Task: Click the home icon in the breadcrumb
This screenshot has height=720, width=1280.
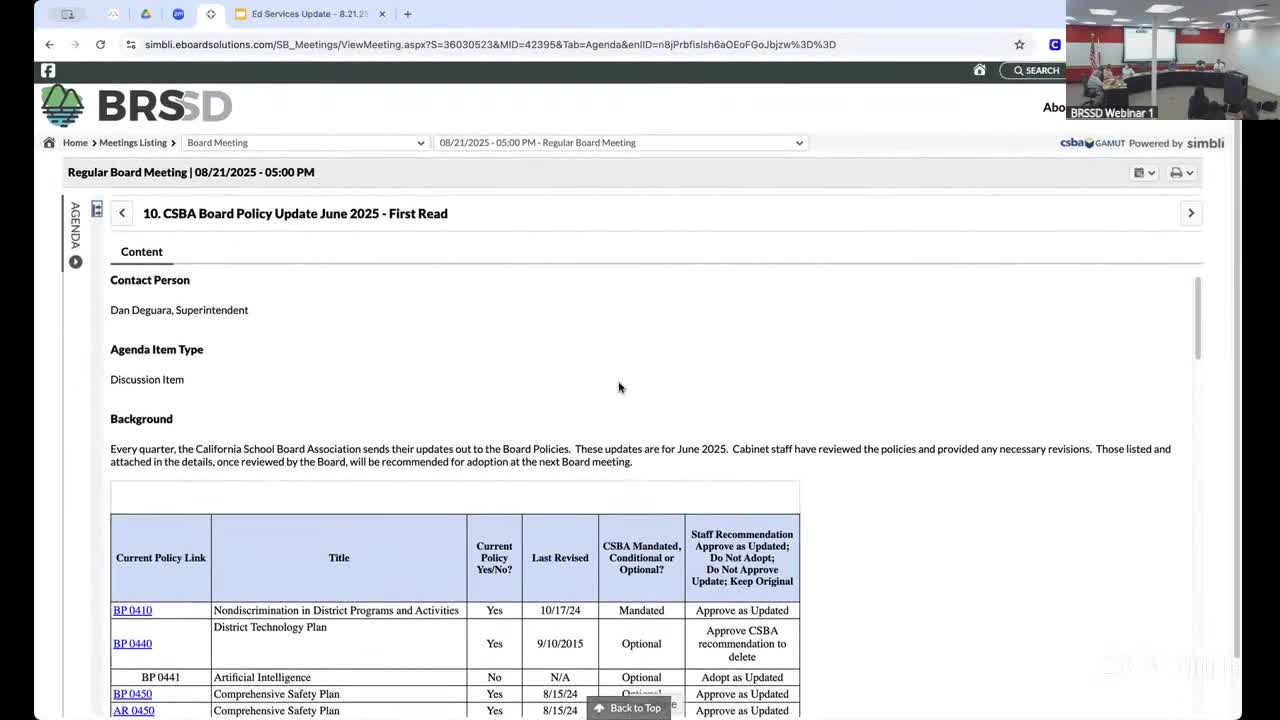Action: (x=49, y=143)
